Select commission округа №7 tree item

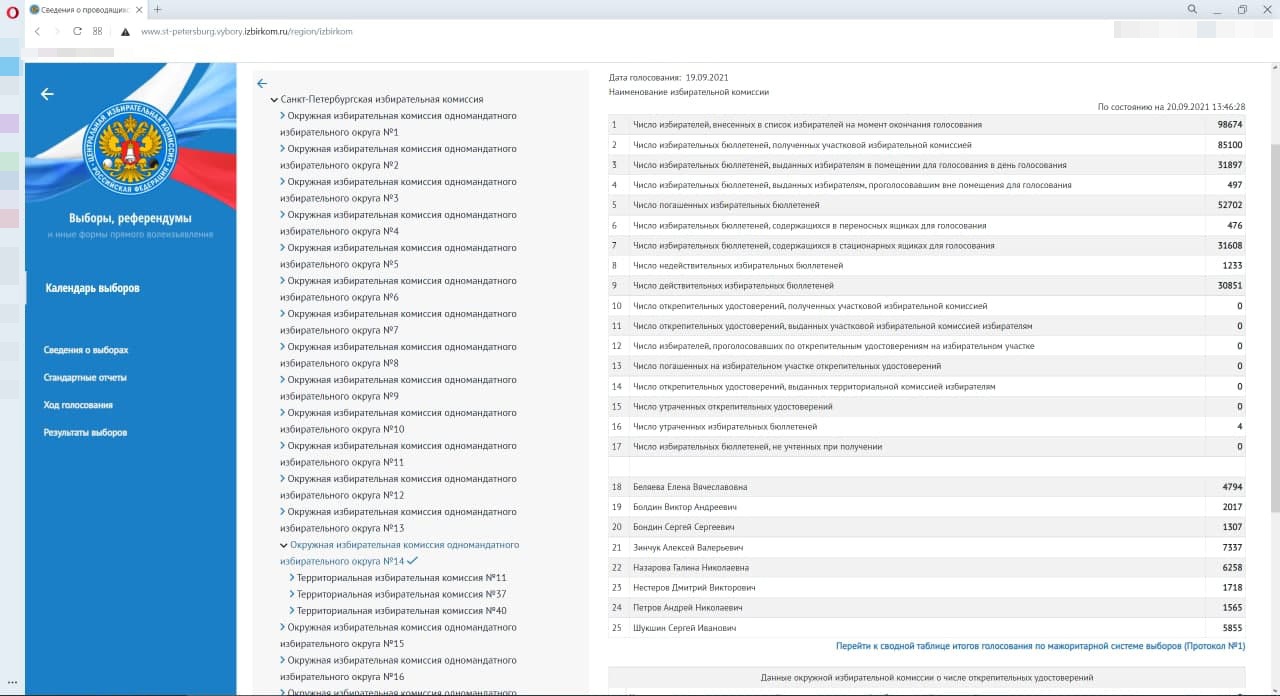(x=398, y=322)
